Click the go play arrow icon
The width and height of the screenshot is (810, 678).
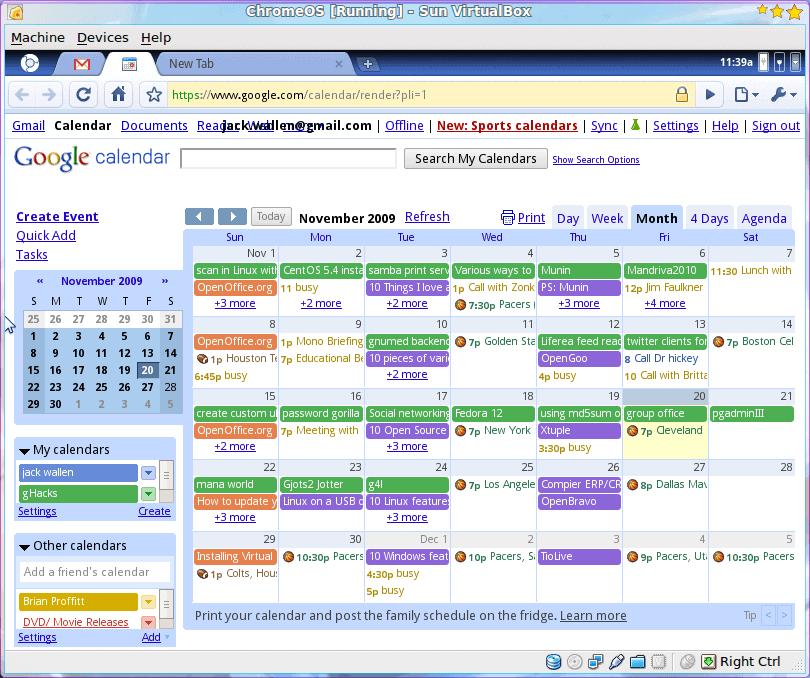(710, 95)
